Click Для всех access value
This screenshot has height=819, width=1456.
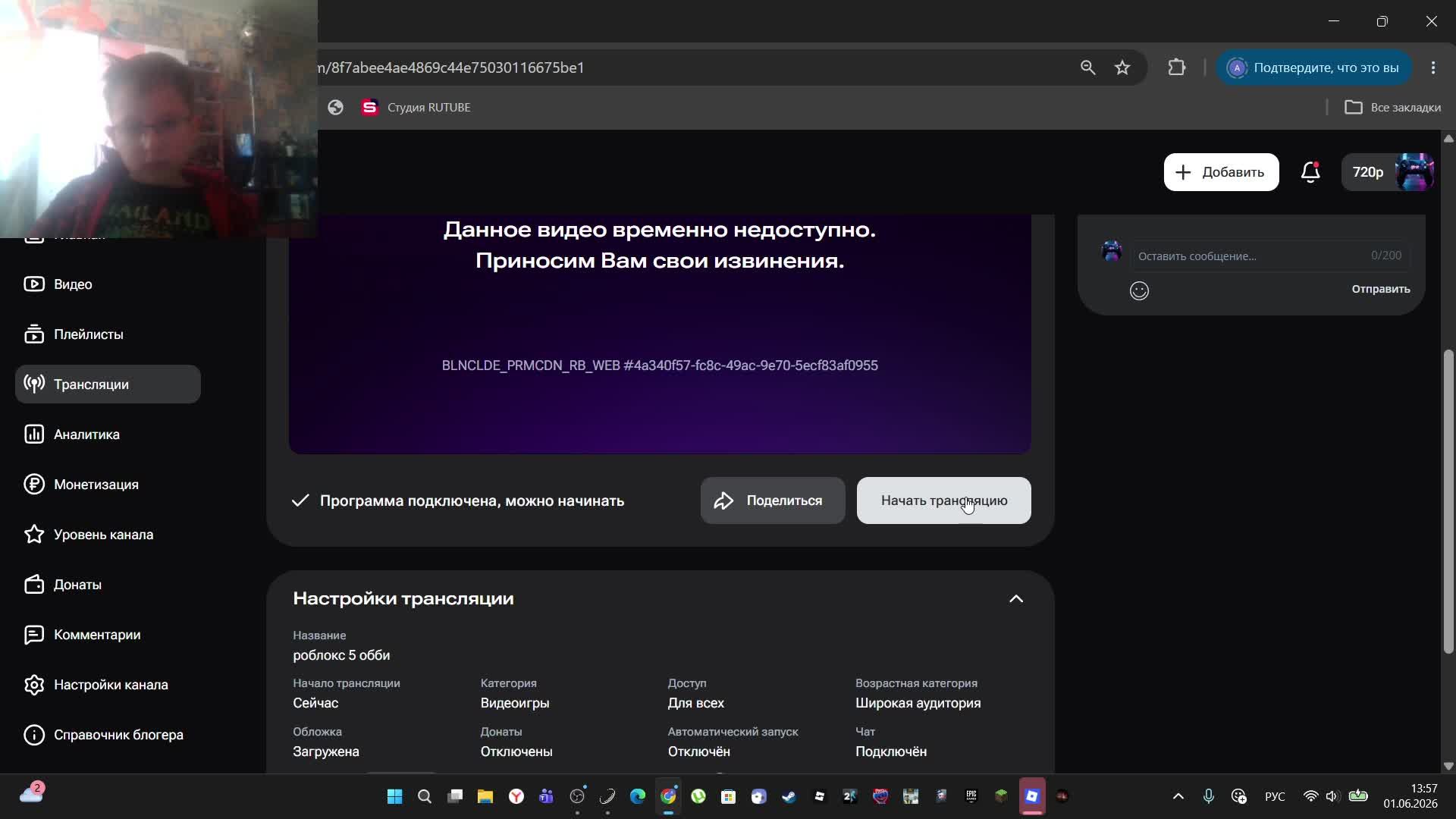(x=695, y=703)
